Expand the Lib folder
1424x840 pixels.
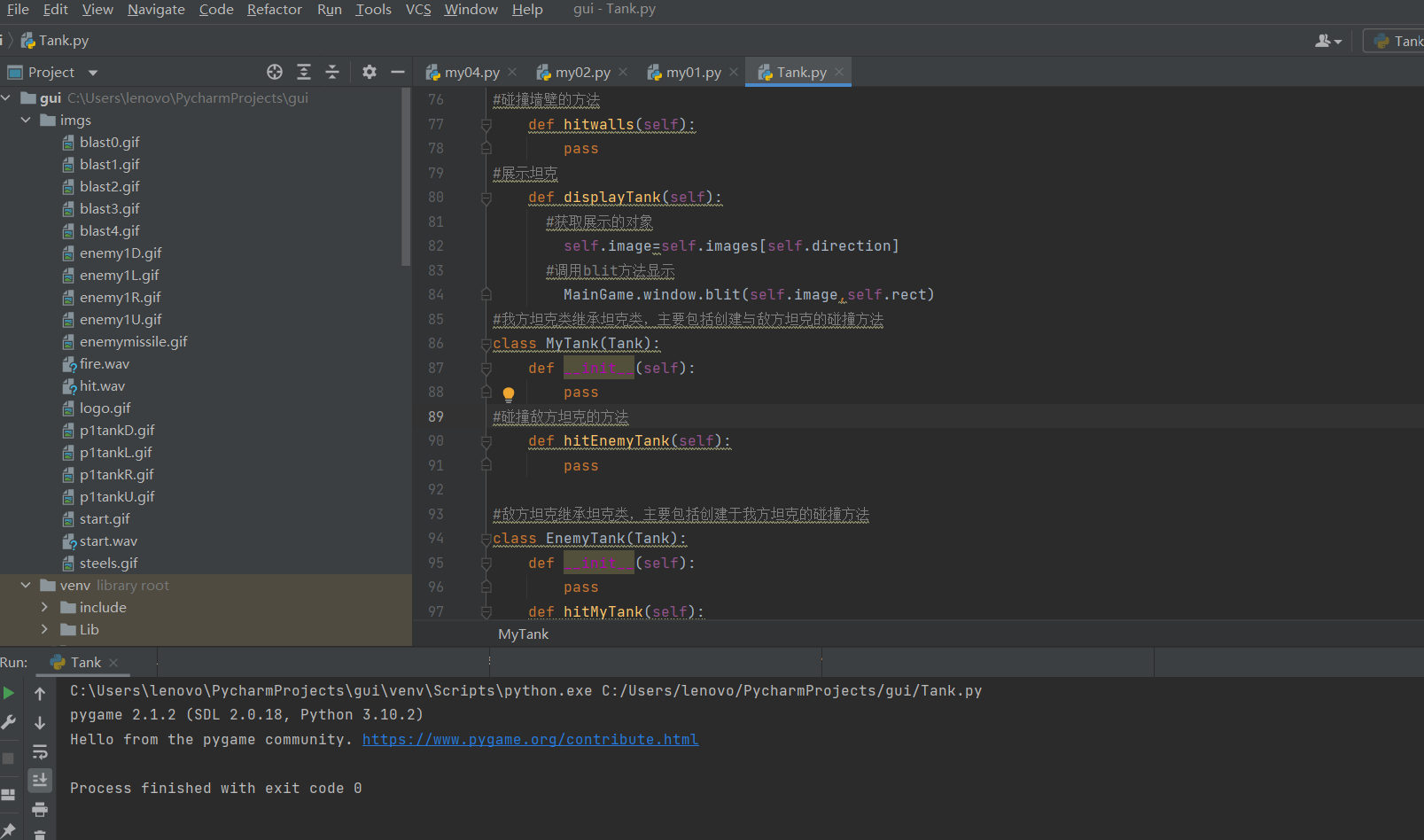coord(44,629)
